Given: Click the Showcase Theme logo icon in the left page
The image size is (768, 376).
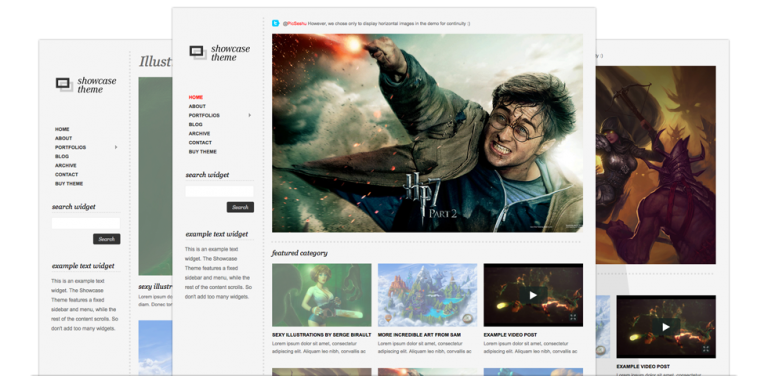Looking at the screenshot, I should (64, 85).
